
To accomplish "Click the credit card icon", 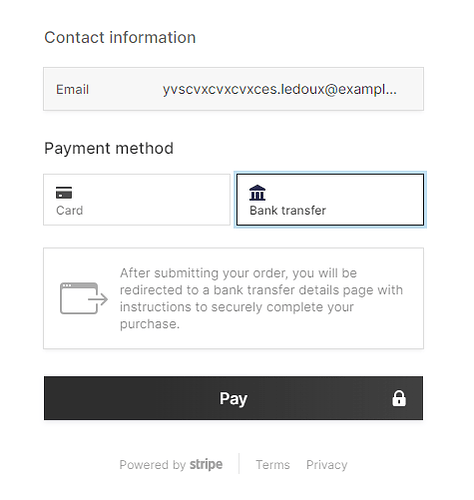I will 64,193.
